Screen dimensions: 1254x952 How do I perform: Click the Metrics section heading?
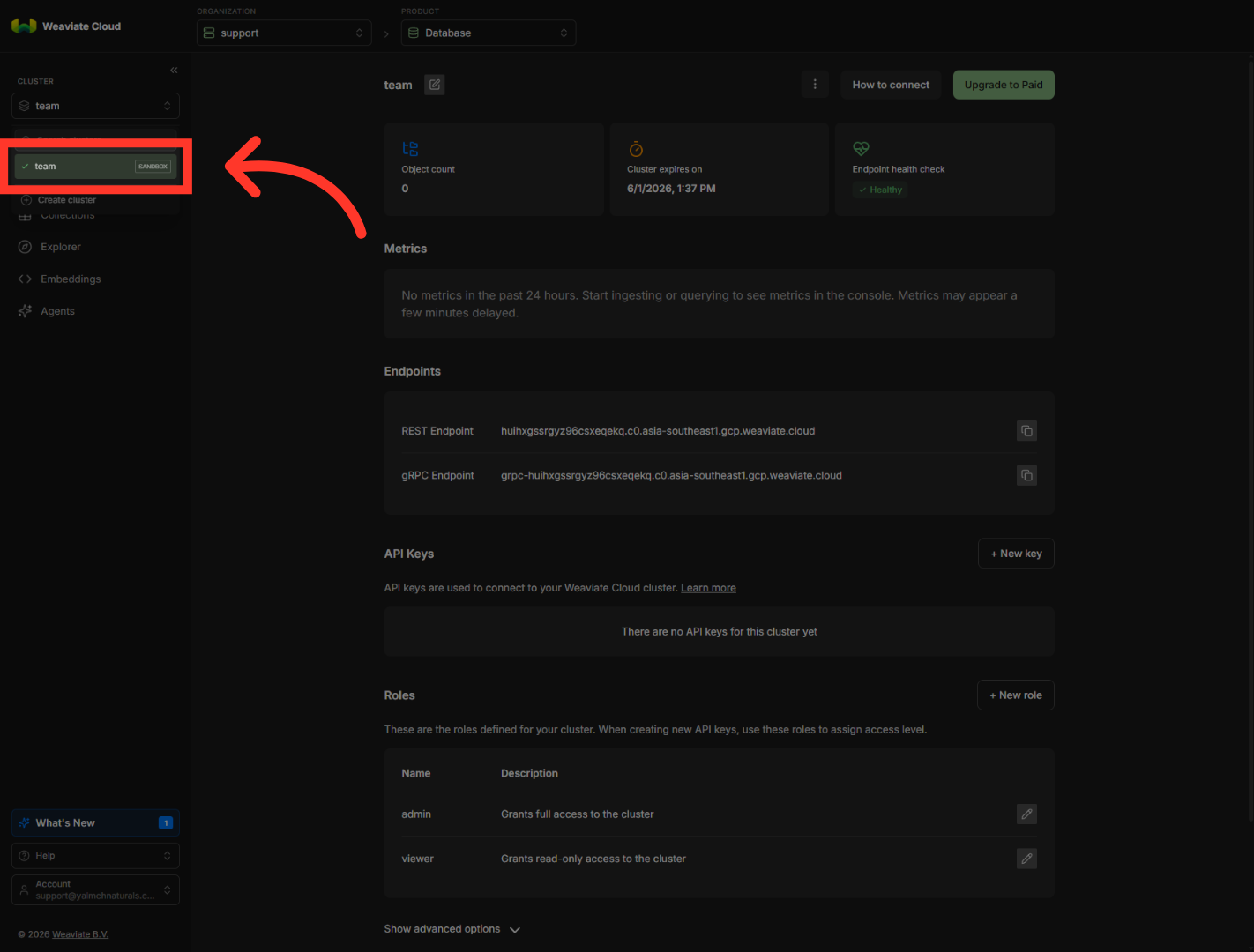point(406,249)
